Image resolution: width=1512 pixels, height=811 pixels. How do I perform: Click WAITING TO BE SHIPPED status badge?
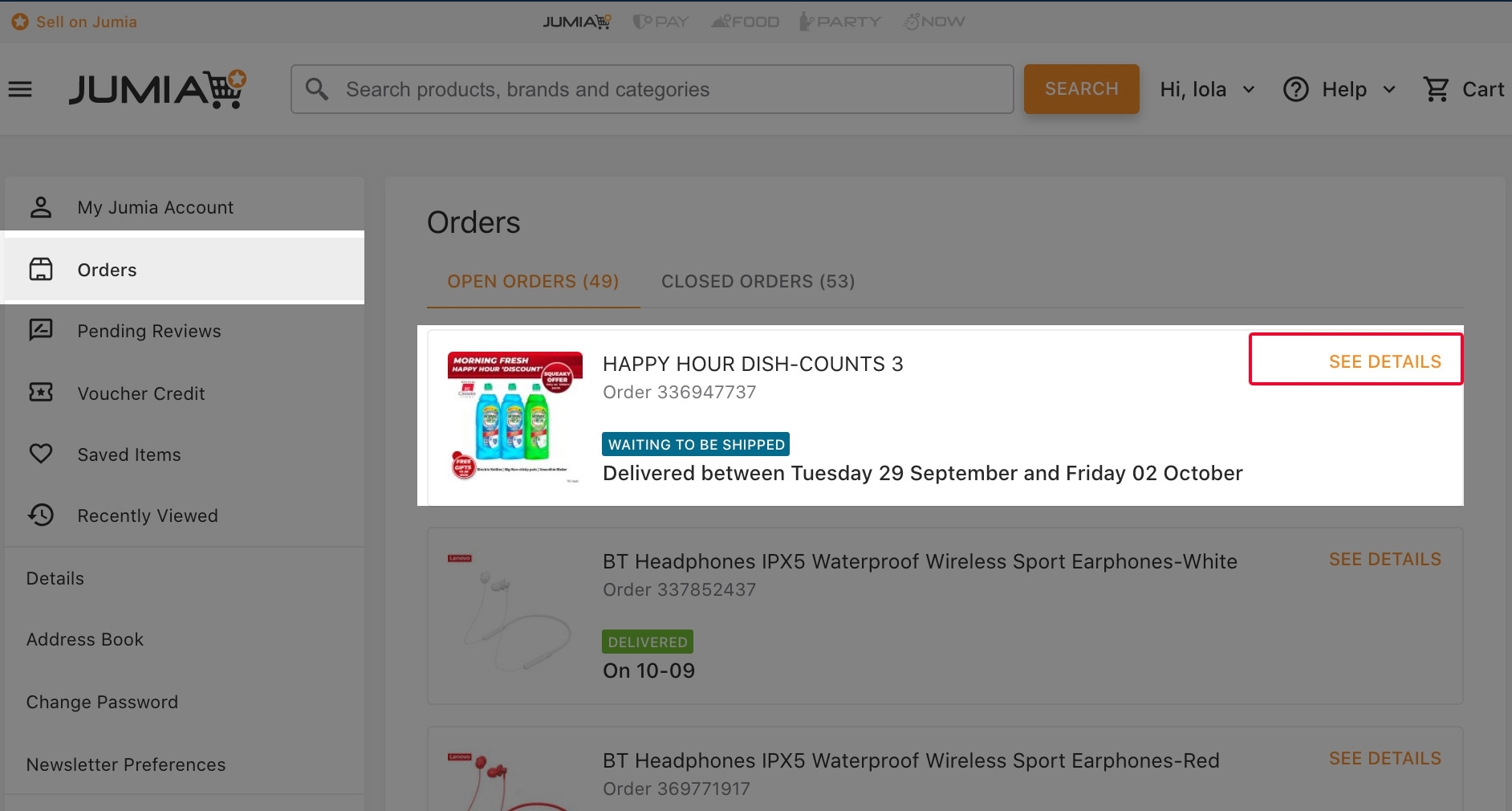tap(696, 444)
